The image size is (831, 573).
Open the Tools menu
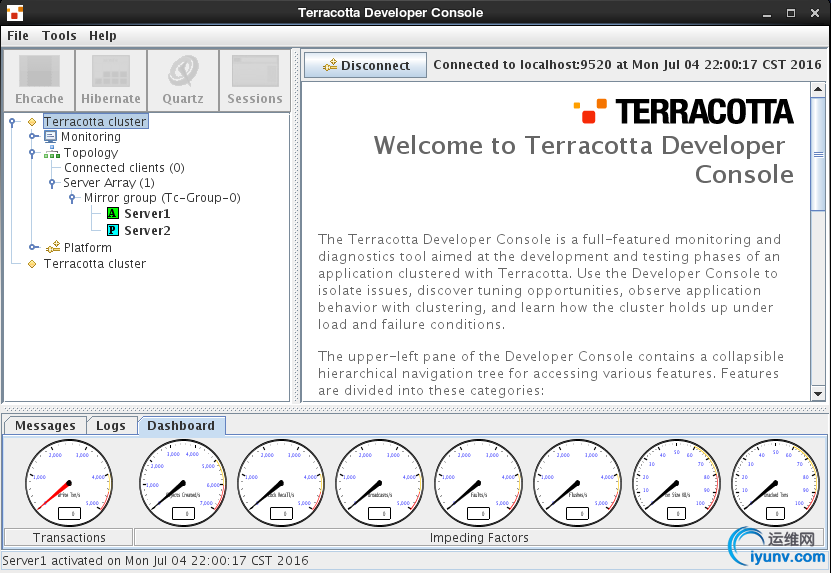point(59,36)
